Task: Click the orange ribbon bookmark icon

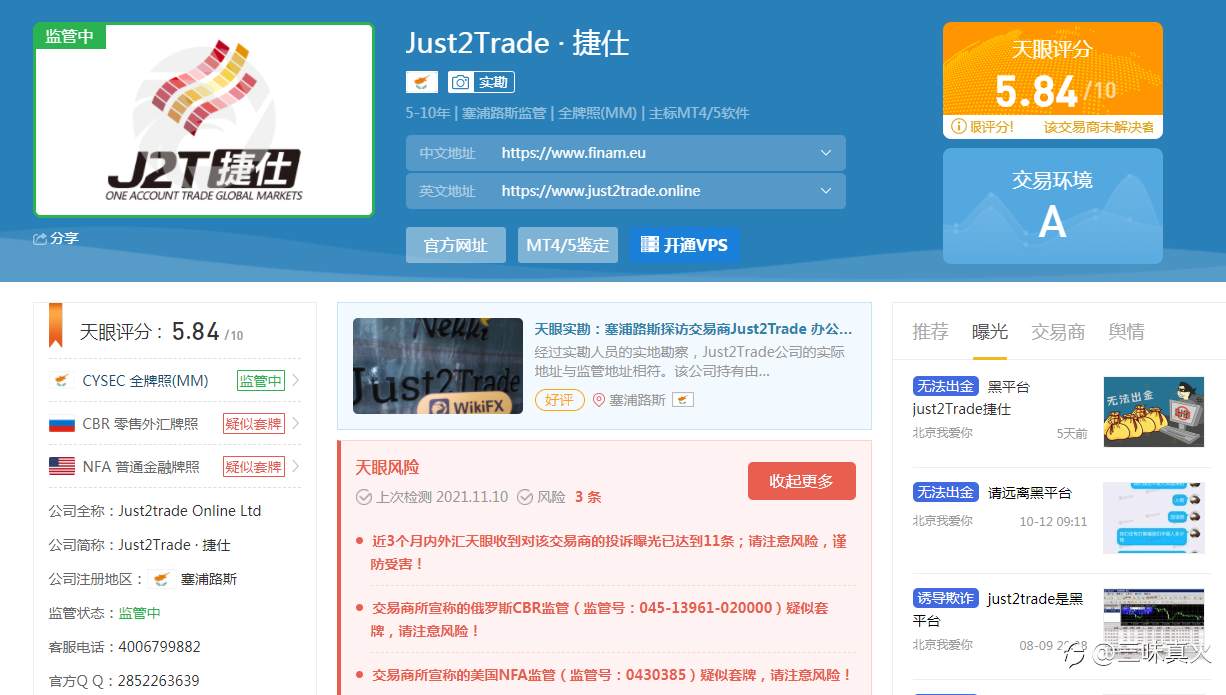Action: coord(56,325)
